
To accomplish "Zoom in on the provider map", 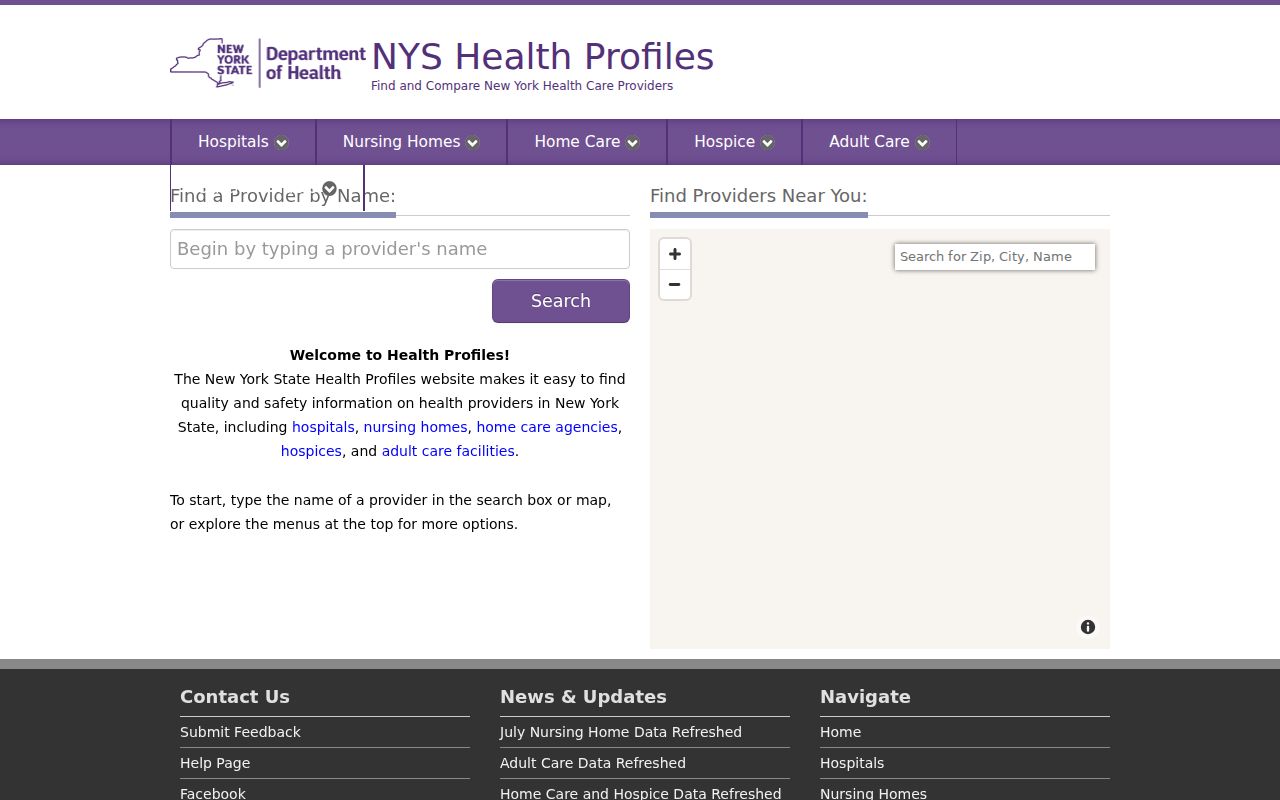I will tap(675, 254).
